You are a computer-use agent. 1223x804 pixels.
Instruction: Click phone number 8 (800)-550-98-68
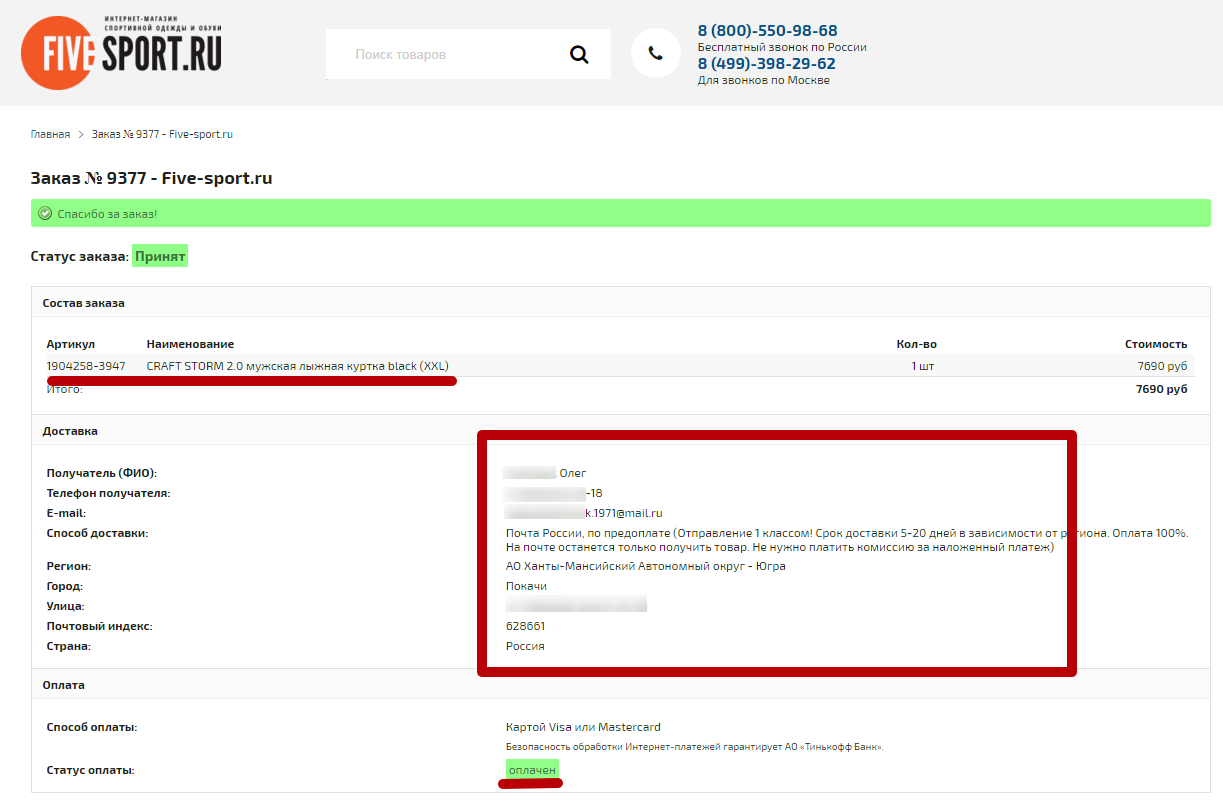click(768, 31)
